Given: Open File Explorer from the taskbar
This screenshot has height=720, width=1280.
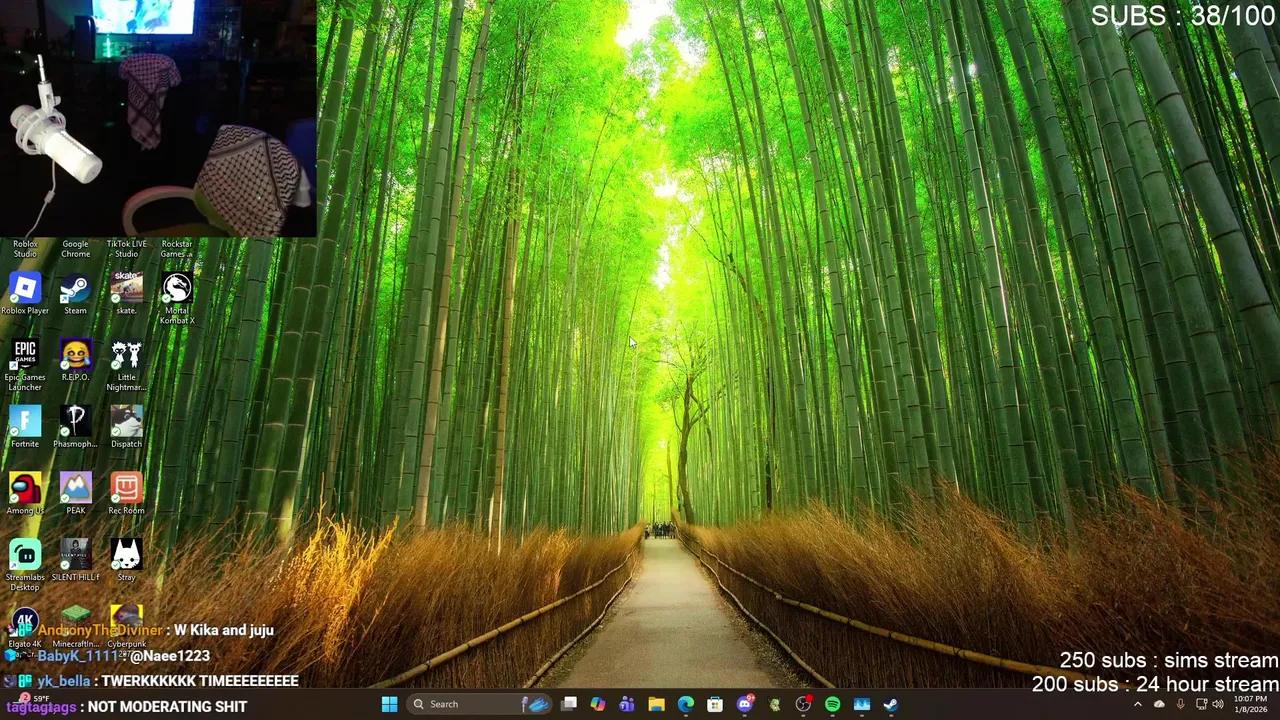Looking at the screenshot, I should pos(656,704).
